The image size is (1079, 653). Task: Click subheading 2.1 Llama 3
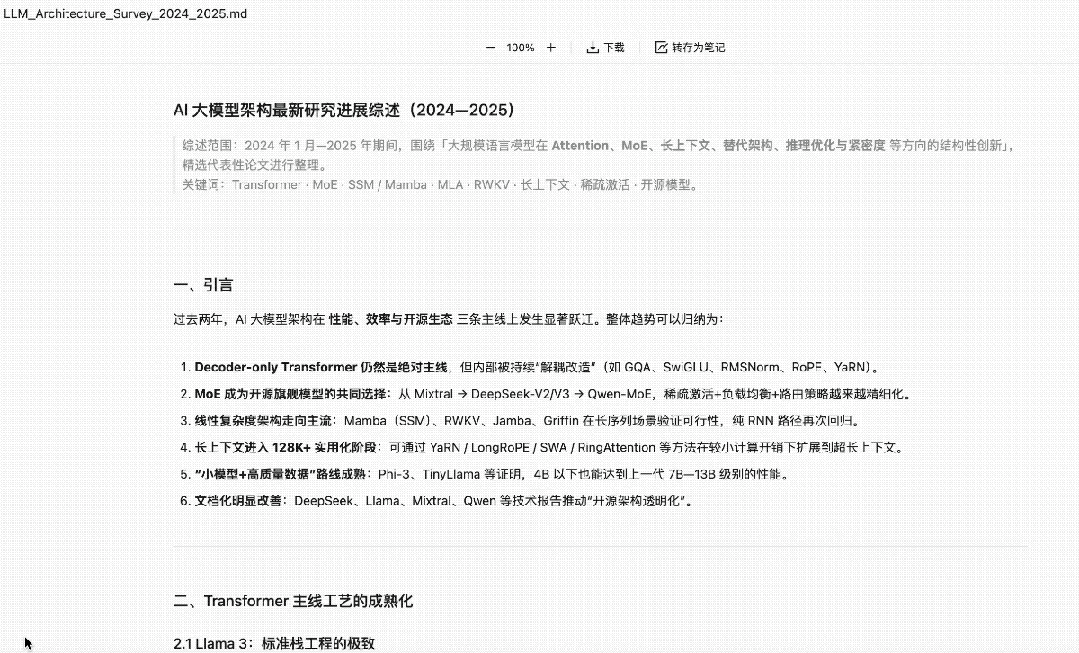(274, 644)
